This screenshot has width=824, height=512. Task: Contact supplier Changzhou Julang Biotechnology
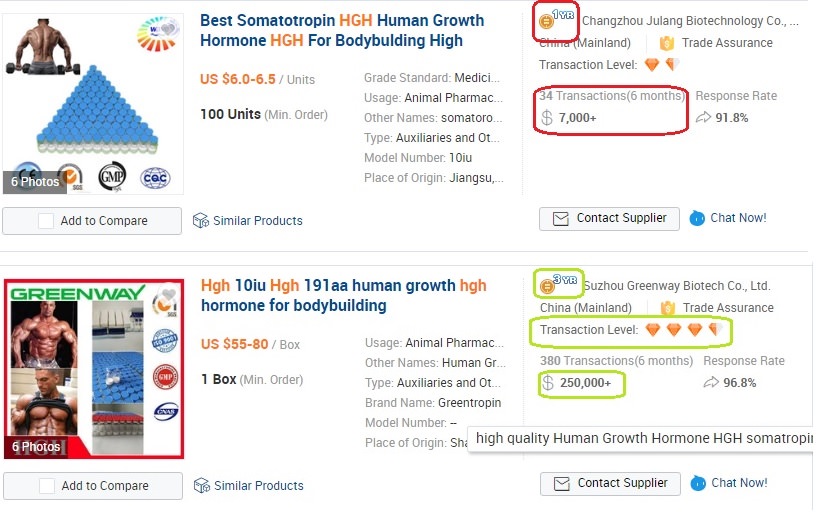point(609,218)
